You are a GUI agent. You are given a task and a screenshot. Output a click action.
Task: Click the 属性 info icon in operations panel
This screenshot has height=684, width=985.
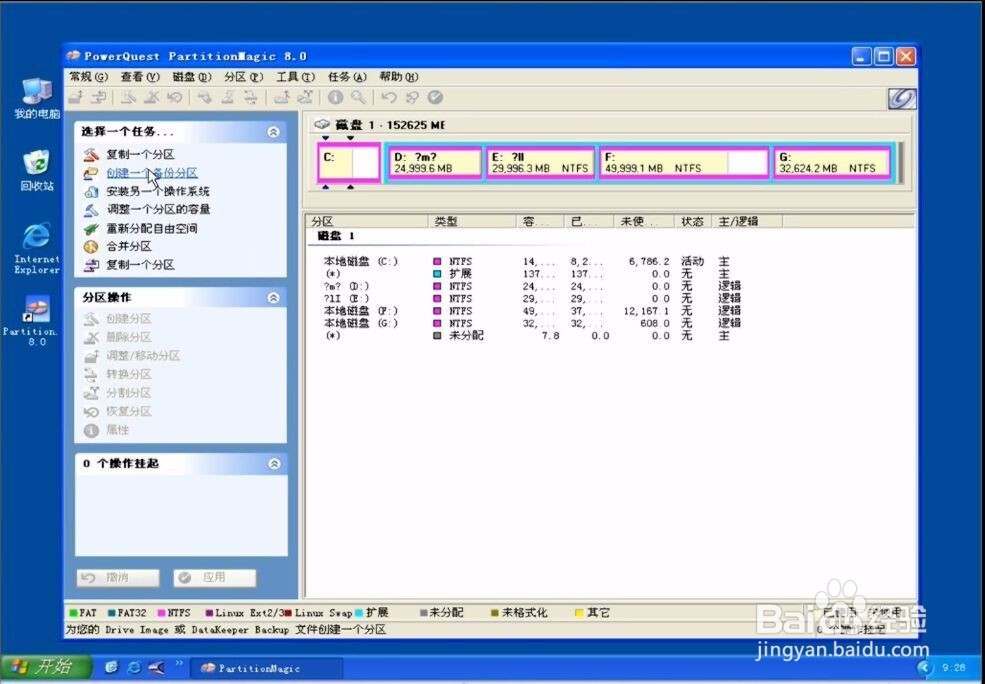pyautogui.click(x=91, y=430)
